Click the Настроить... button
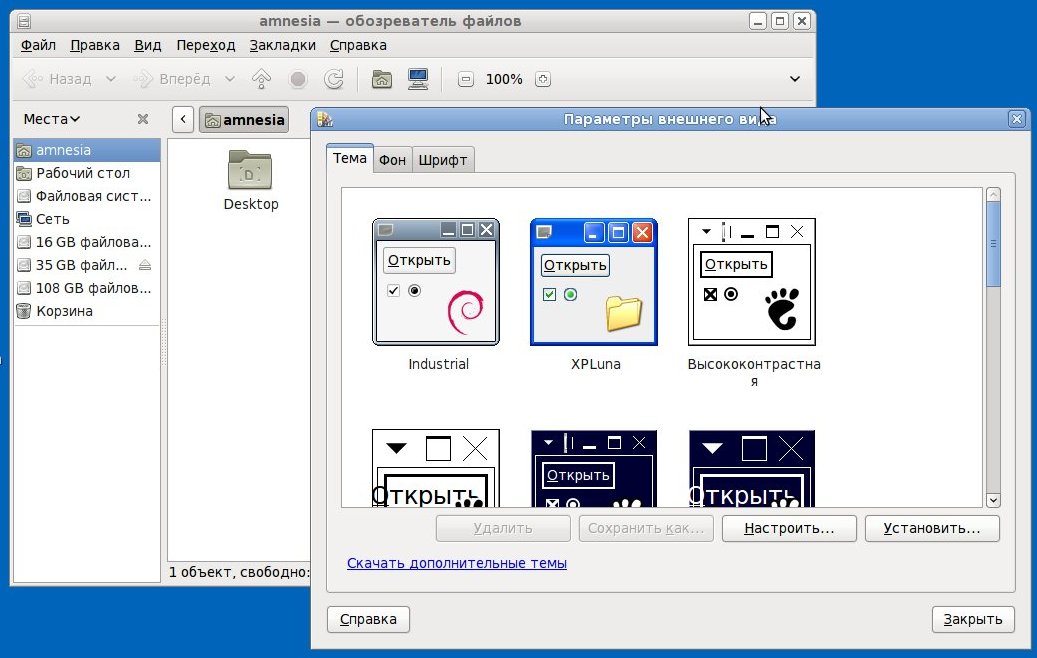 (x=789, y=528)
